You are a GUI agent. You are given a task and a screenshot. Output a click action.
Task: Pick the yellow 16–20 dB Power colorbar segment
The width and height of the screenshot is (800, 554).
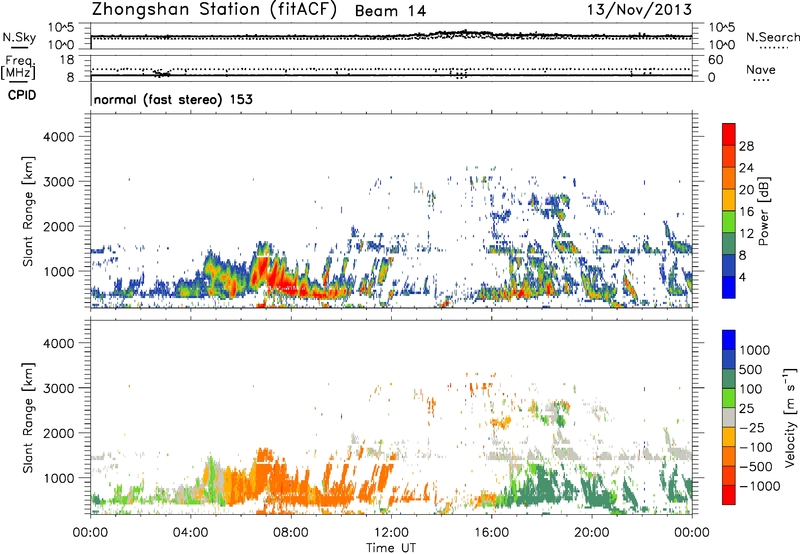(x=729, y=200)
